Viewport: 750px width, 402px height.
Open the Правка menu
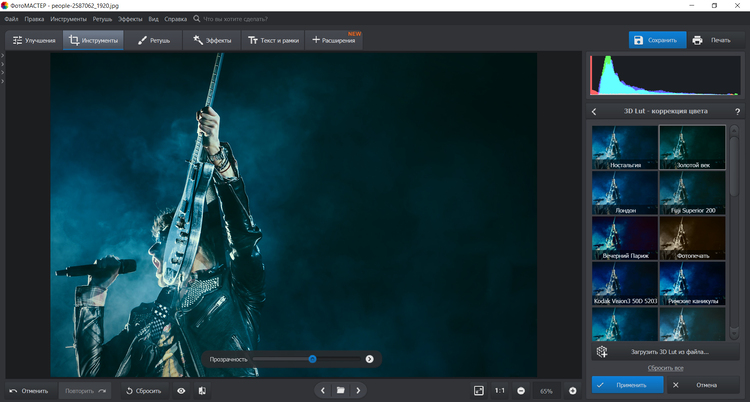[34, 19]
